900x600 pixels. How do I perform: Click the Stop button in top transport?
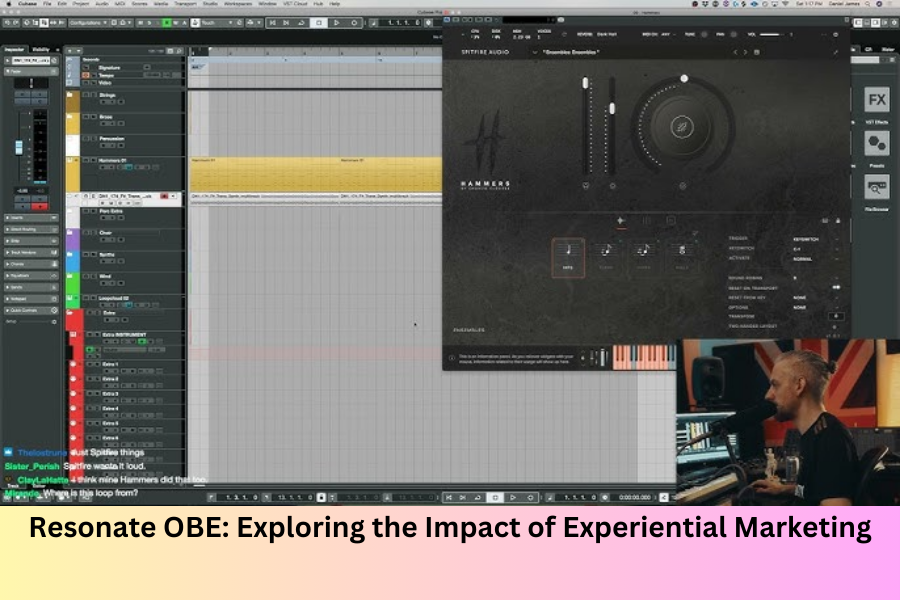click(x=319, y=23)
